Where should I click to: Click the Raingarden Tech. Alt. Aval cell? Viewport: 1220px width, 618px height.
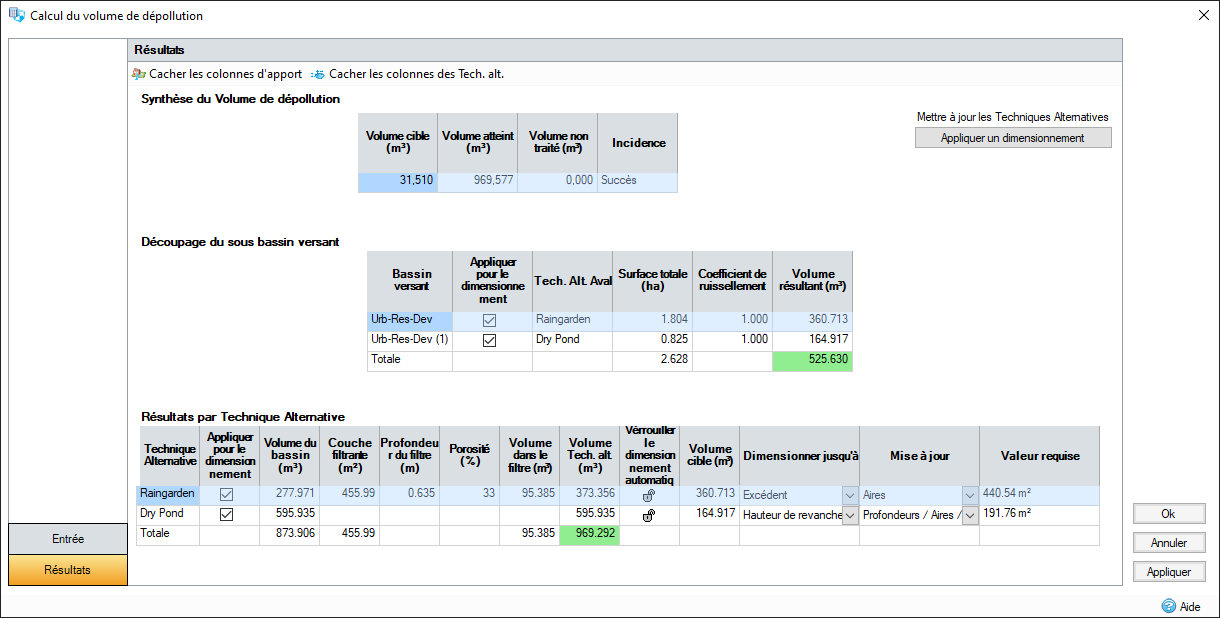[x=572, y=320]
